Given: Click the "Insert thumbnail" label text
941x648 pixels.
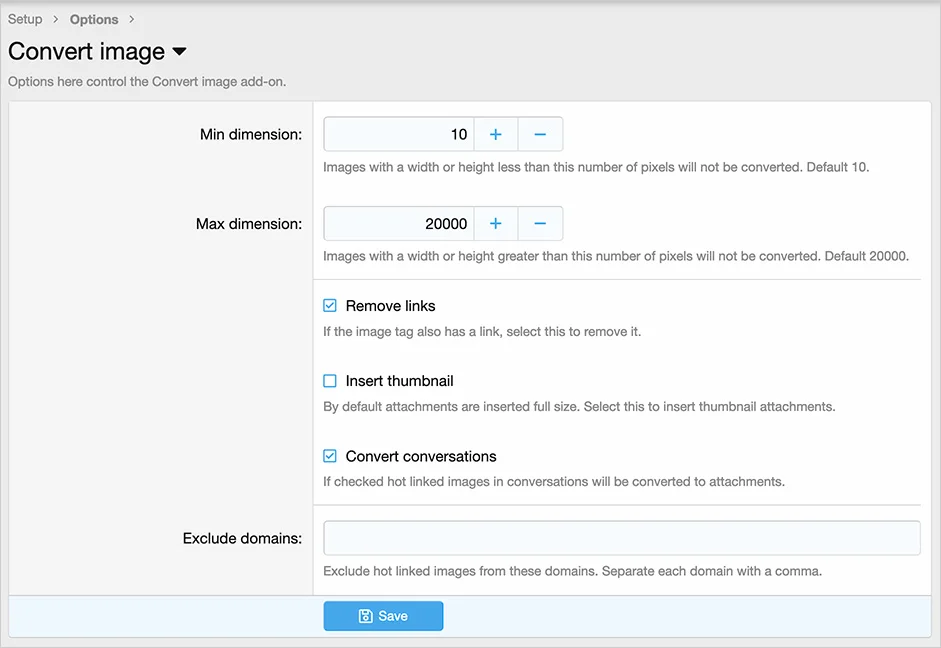Looking at the screenshot, I should [x=399, y=381].
